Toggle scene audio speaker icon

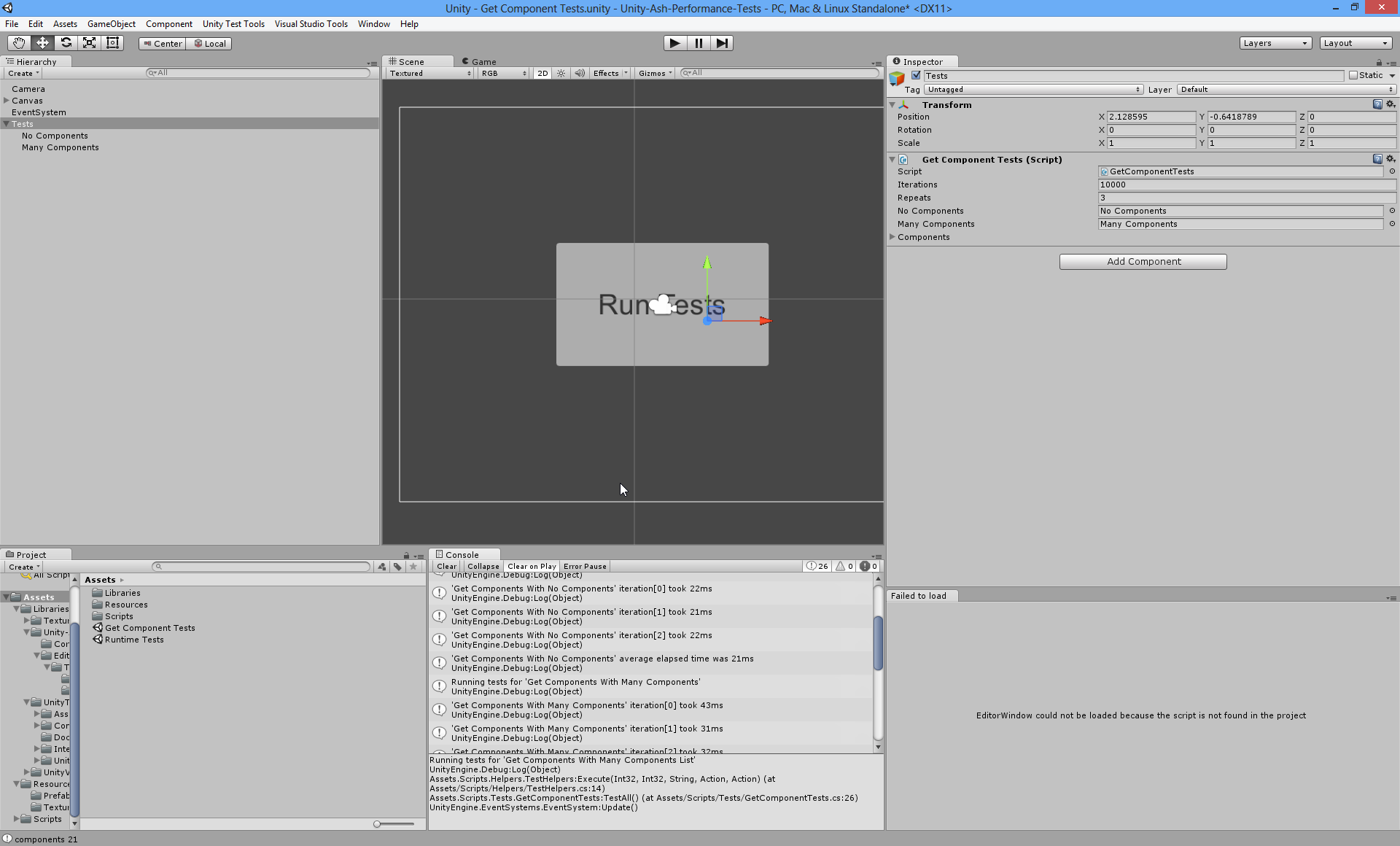click(579, 73)
